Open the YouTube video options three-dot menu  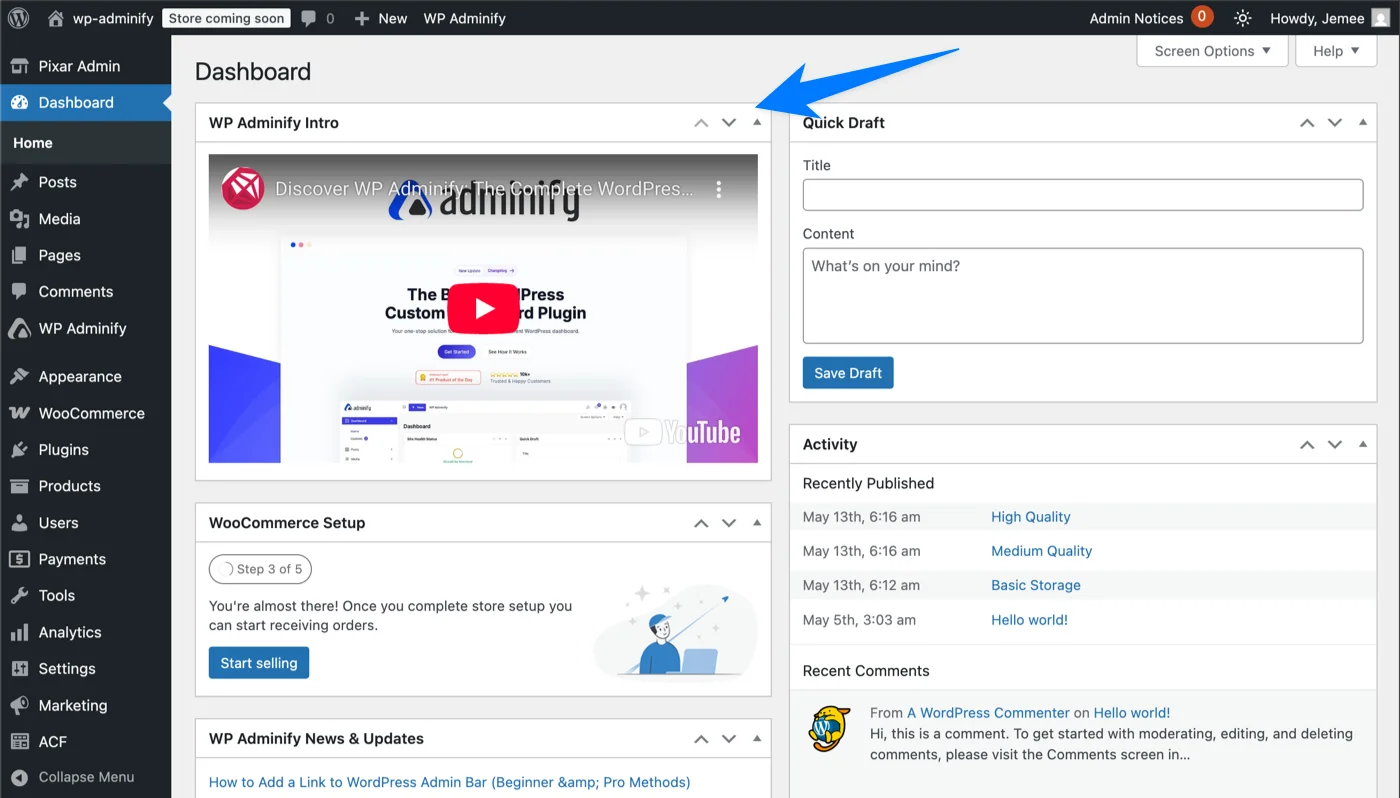(718, 189)
